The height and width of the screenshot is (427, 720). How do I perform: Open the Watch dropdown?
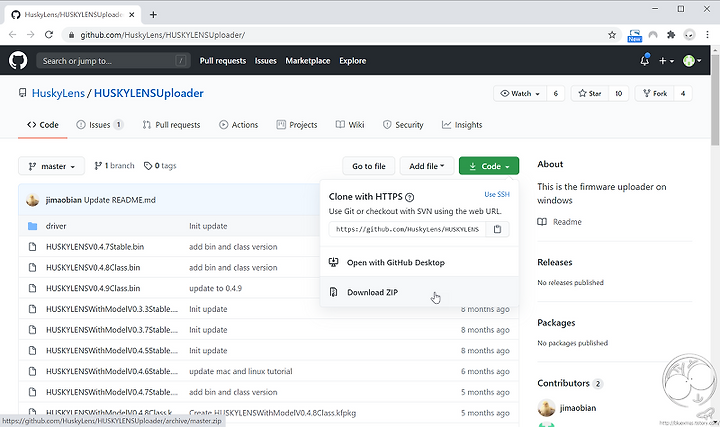point(520,93)
